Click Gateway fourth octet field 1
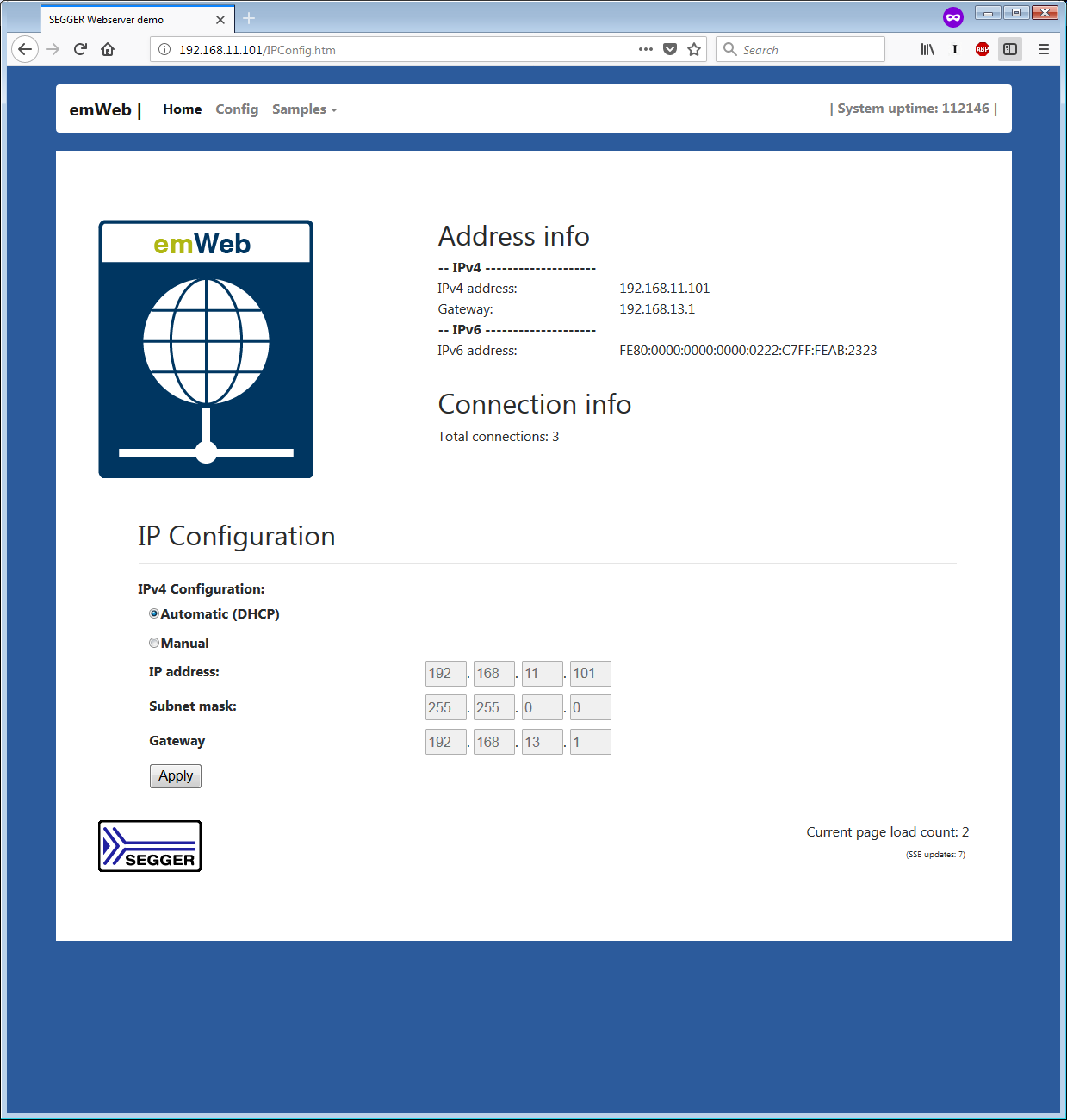This screenshot has width=1067, height=1120. tap(591, 742)
